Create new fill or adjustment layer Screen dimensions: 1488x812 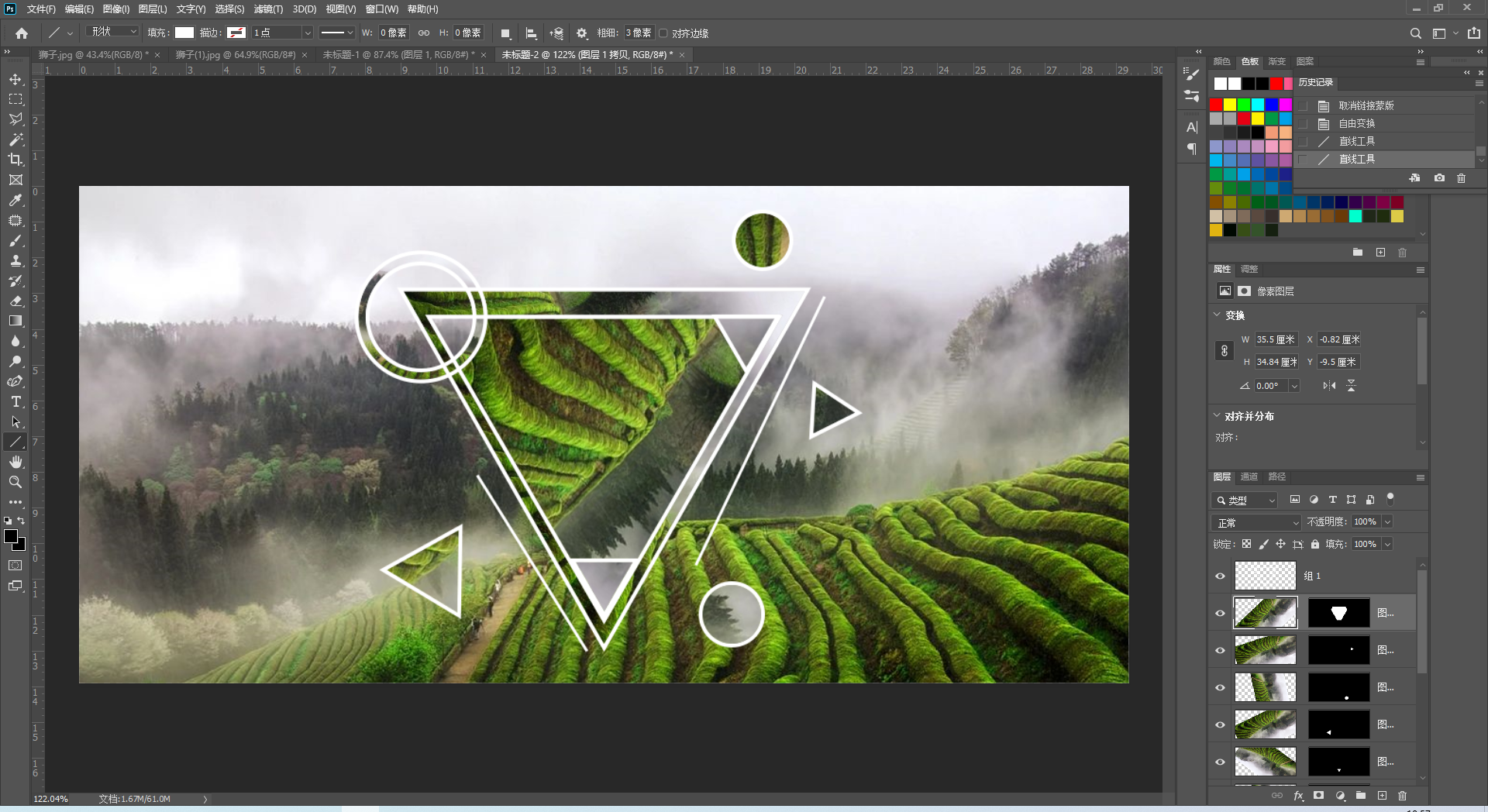(x=1340, y=796)
